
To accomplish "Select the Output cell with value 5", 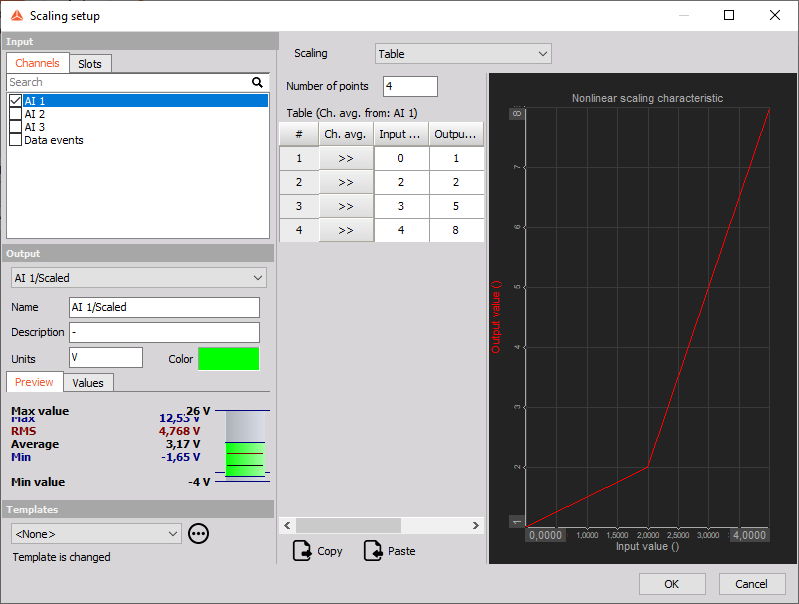I will click(457, 206).
